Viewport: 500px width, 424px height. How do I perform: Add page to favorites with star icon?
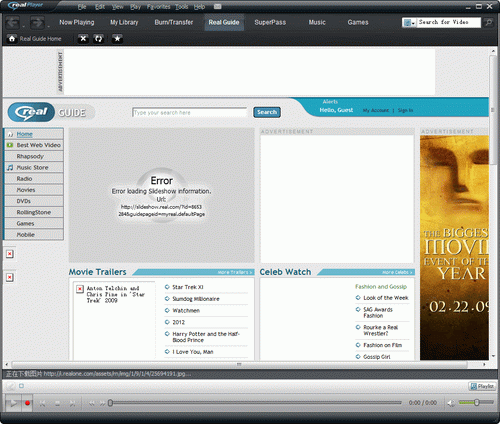117,39
